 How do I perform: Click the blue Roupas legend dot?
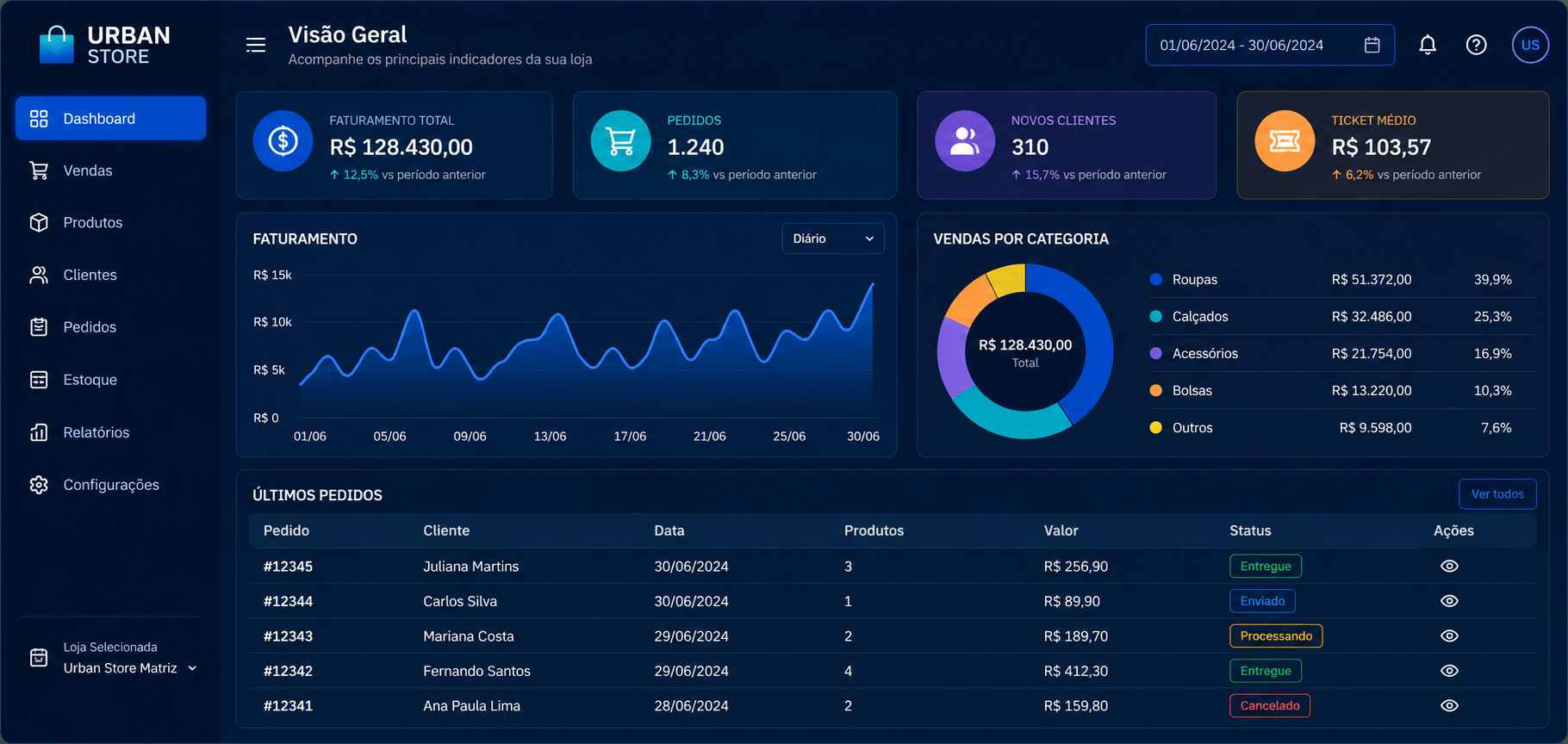(1156, 279)
